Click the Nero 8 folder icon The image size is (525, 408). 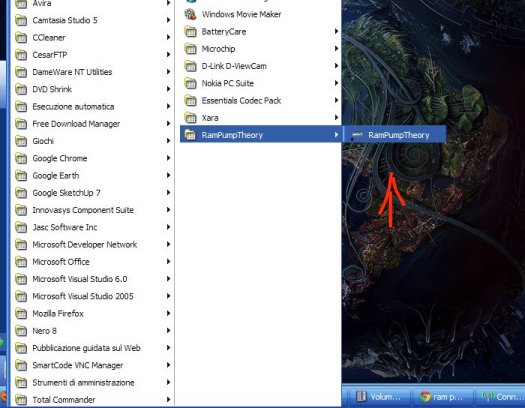[21, 331]
